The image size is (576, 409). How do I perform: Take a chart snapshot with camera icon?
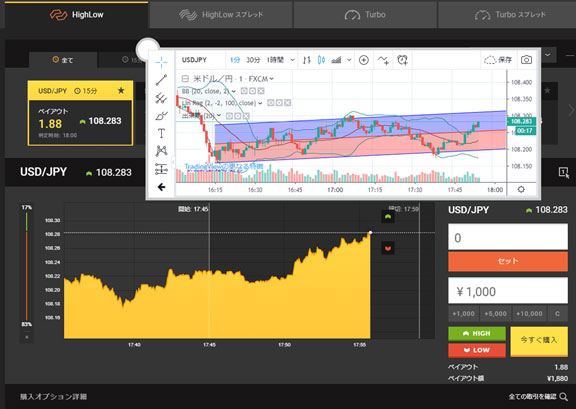click(526, 60)
